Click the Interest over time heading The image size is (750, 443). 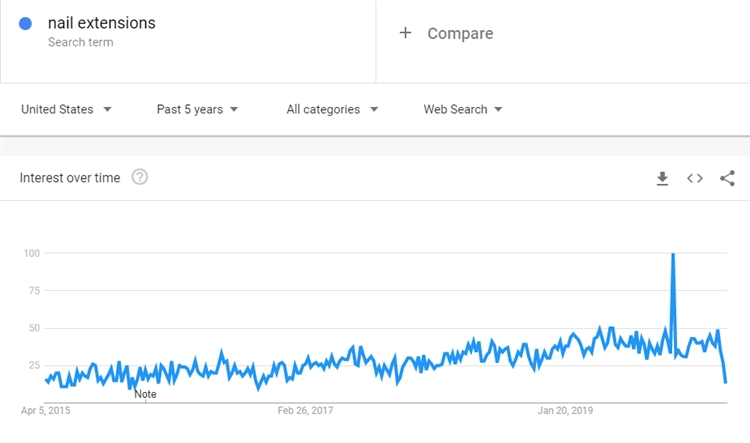[70, 178]
